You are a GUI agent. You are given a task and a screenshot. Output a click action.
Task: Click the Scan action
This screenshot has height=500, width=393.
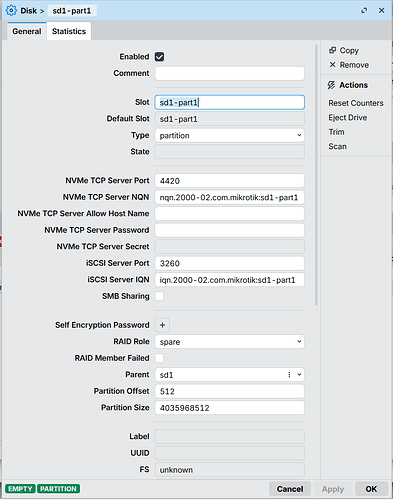point(337,146)
